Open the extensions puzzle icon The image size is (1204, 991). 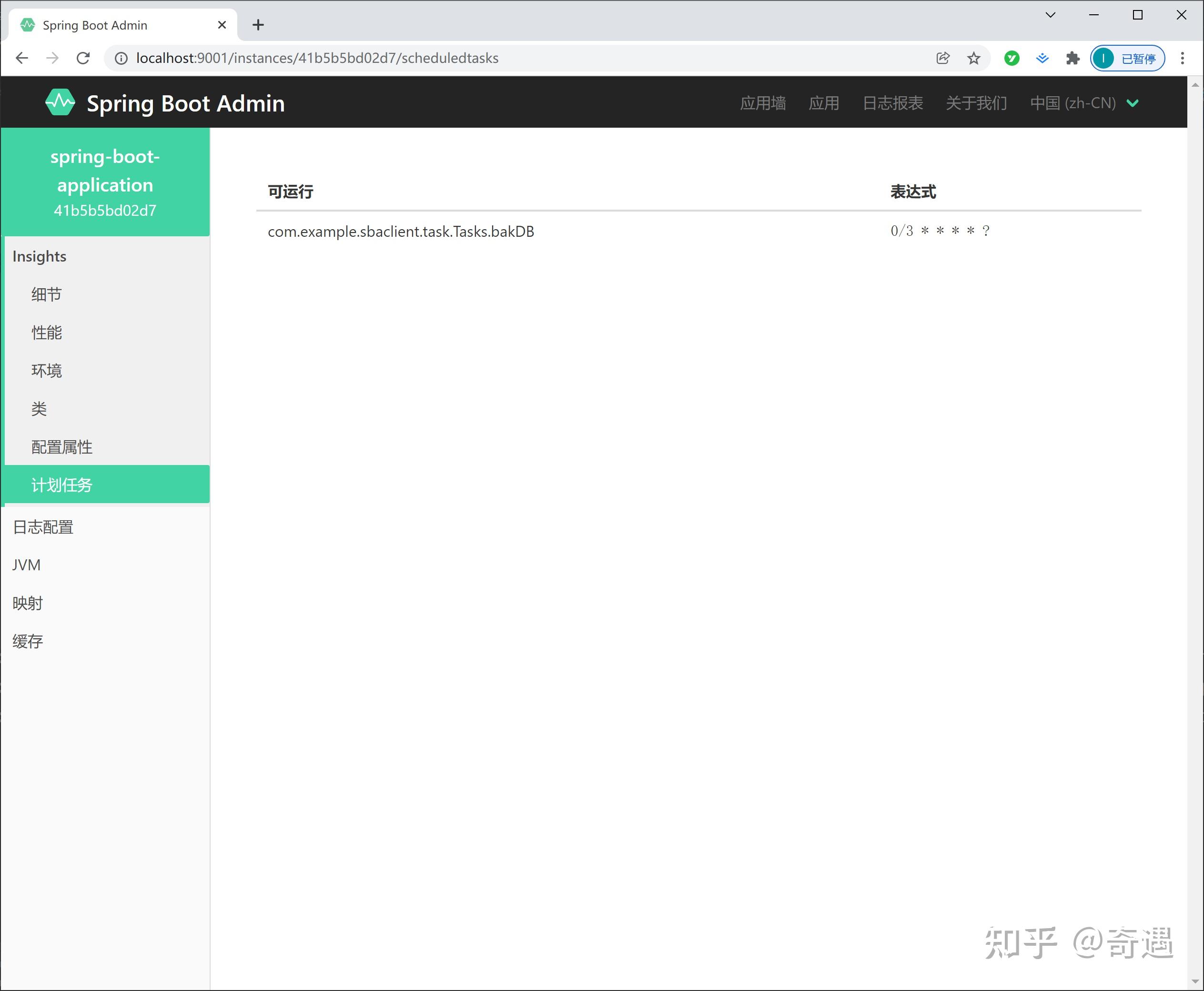(x=1072, y=58)
